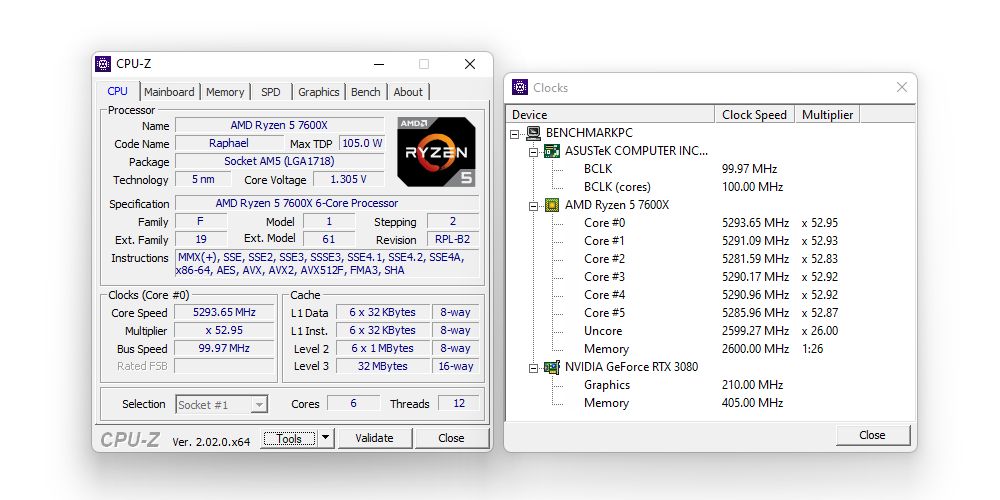The height and width of the screenshot is (500, 1000).
Task: Click the Cores value 6
Action: 353,404
